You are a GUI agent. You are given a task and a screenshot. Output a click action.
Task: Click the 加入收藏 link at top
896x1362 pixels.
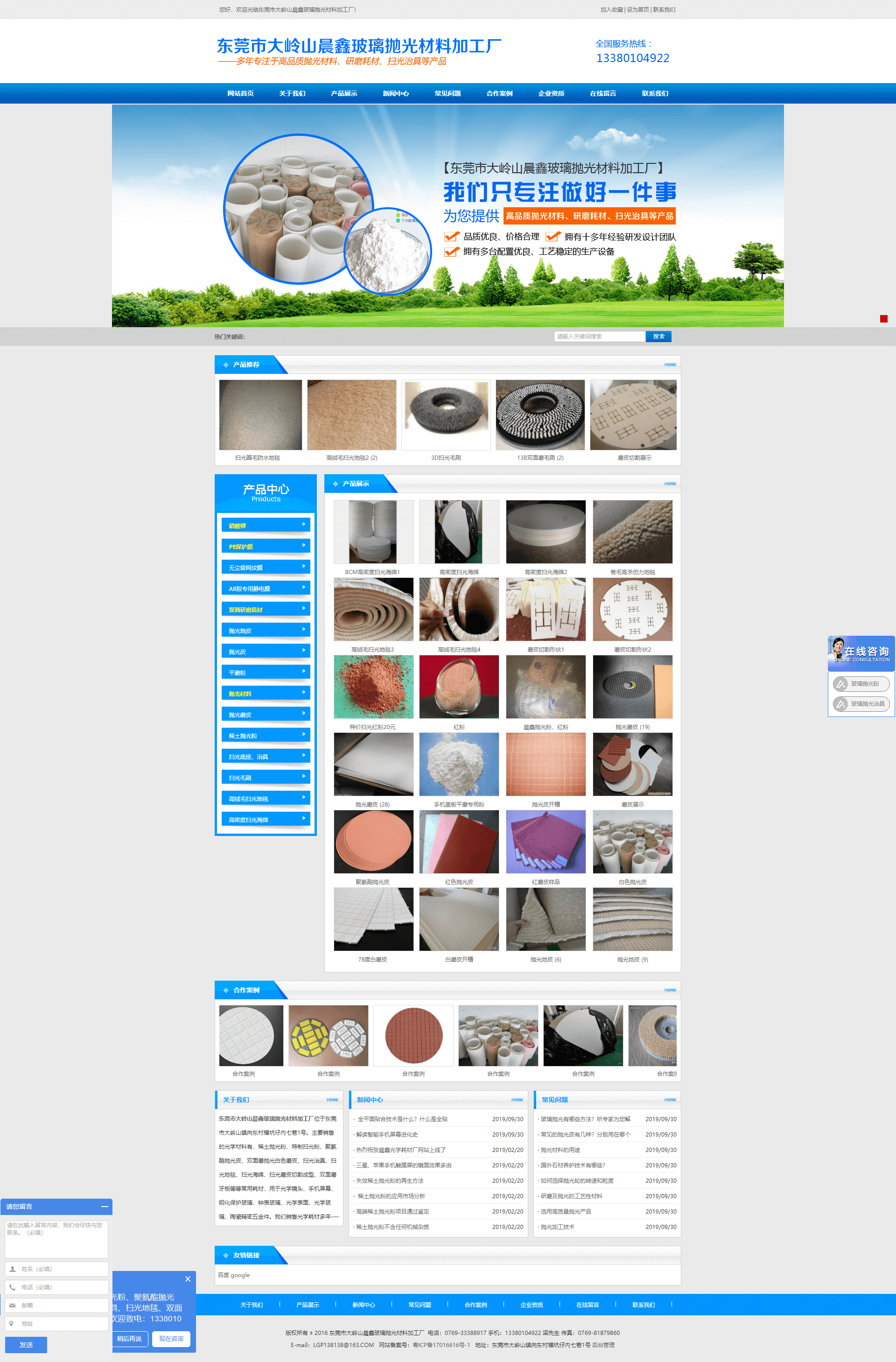[611, 10]
